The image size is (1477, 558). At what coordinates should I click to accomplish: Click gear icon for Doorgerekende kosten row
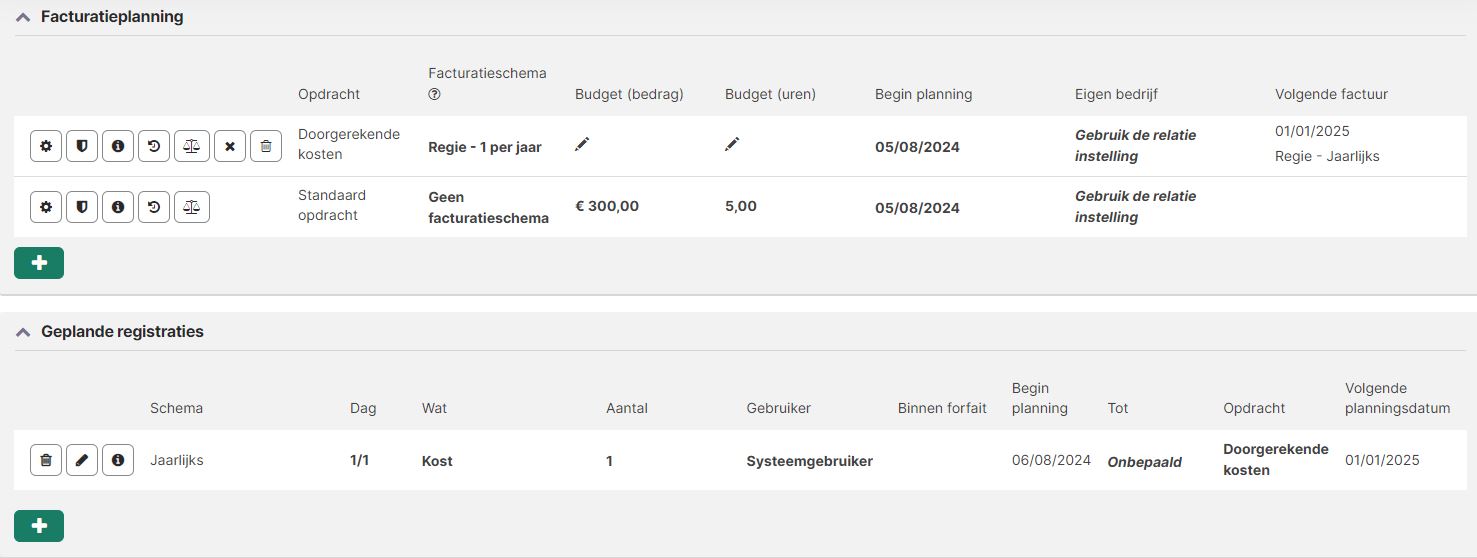pos(45,146)
